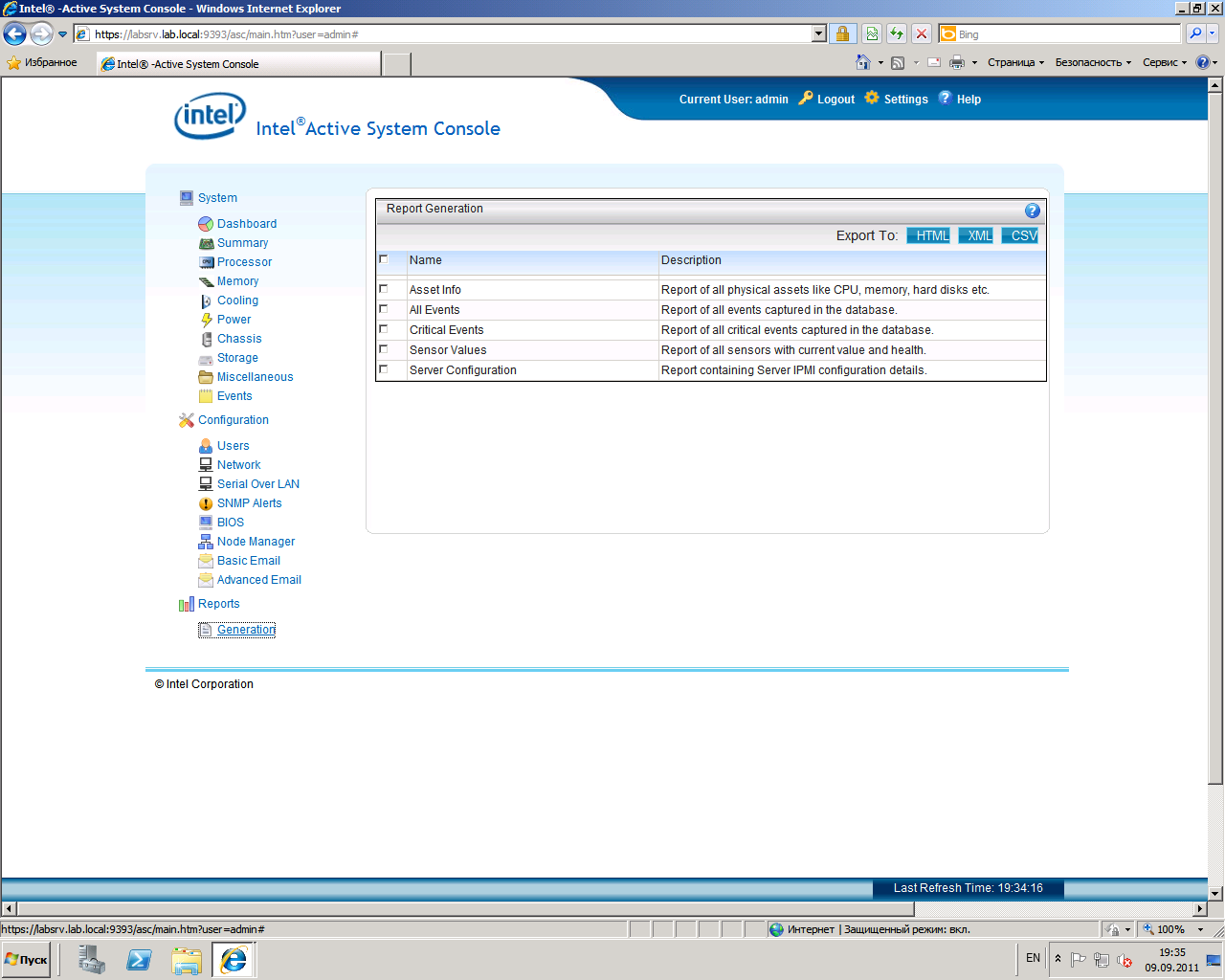Open the address bar URL dropdown
This screenshot has width=1225, height=980.
tap(818, 34)
